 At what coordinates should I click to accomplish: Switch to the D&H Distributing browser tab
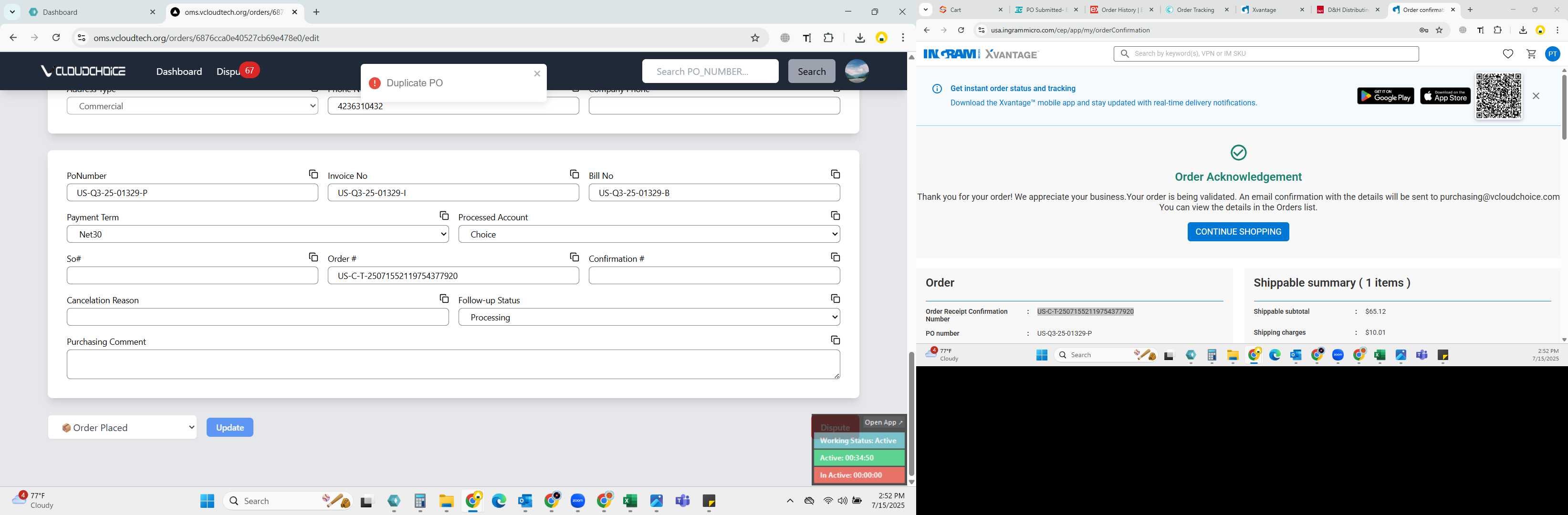[1348, 10]
